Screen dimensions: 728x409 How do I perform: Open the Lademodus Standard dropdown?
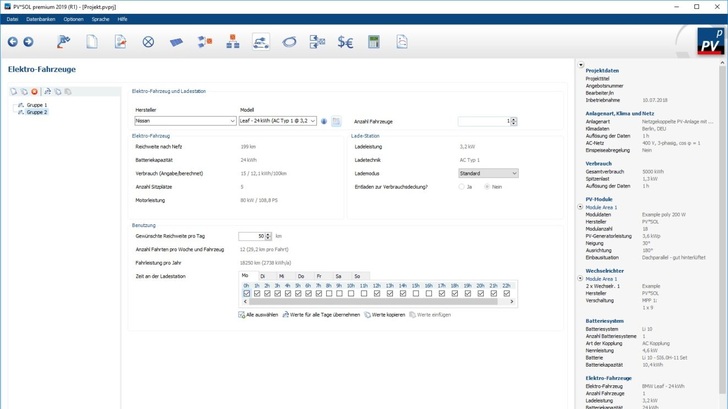coord(488,173)
